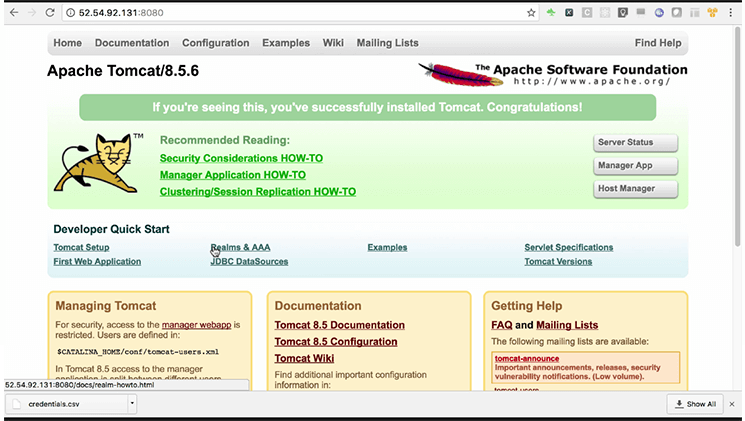Open the tomcat-announce mailing list link
This screenshot has height=421, width=745.
(527, 359)
